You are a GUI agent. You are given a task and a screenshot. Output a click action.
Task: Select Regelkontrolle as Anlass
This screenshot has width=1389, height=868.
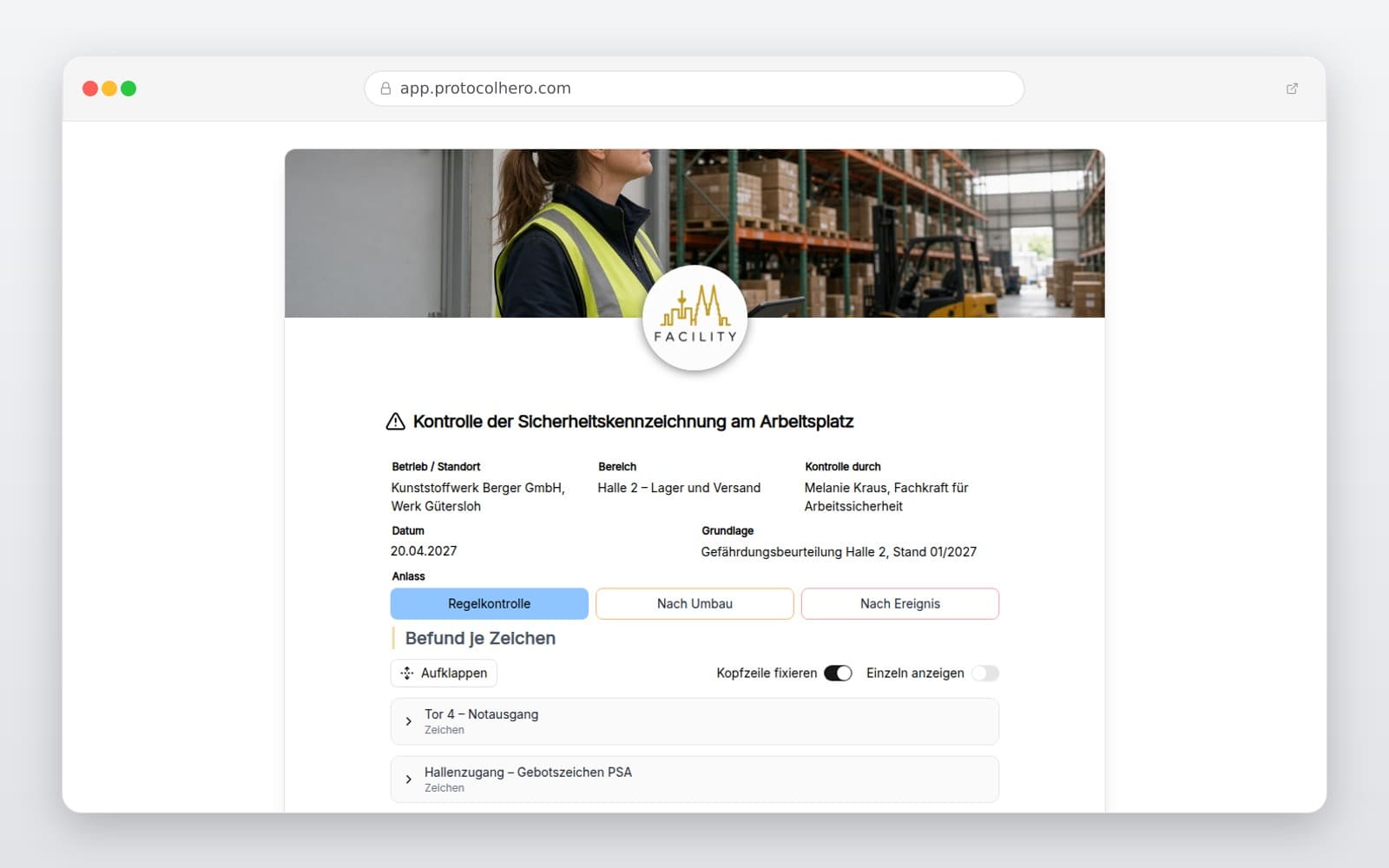[490, 604]
